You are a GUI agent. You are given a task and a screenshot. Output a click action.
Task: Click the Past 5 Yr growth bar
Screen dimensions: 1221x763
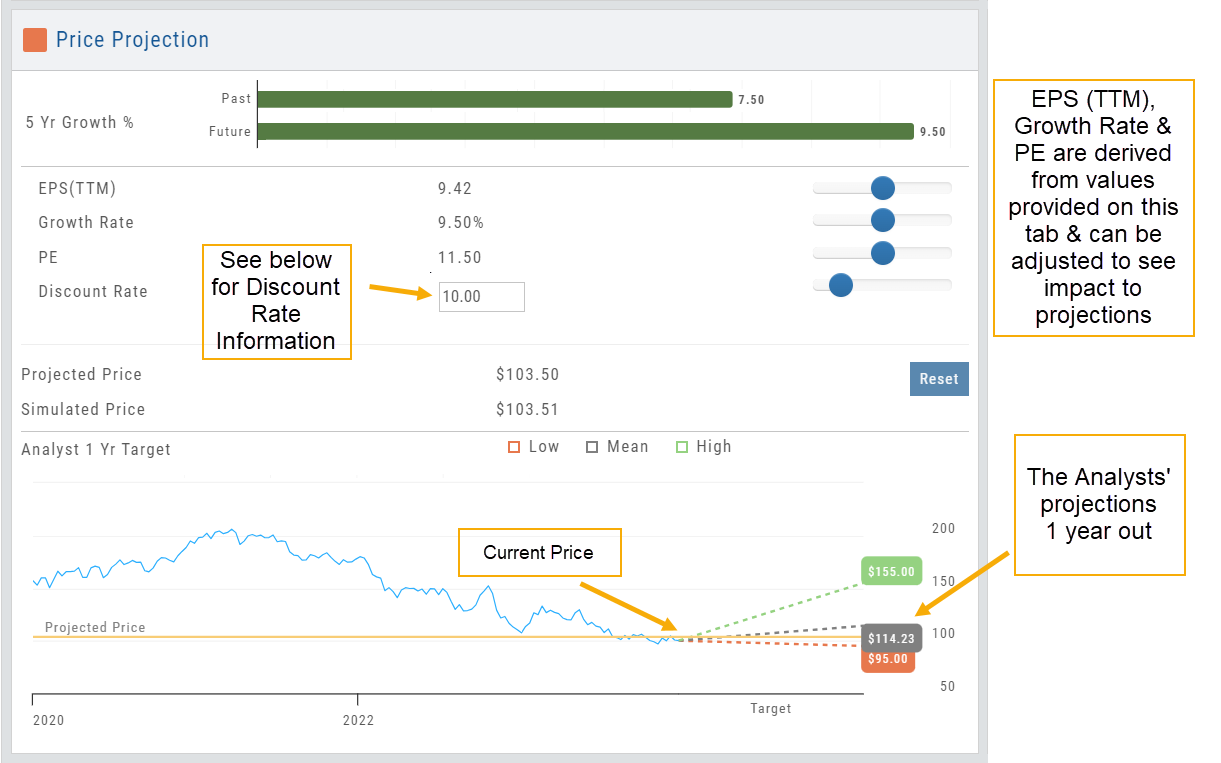pyautogui.click(x=495, y=99)
